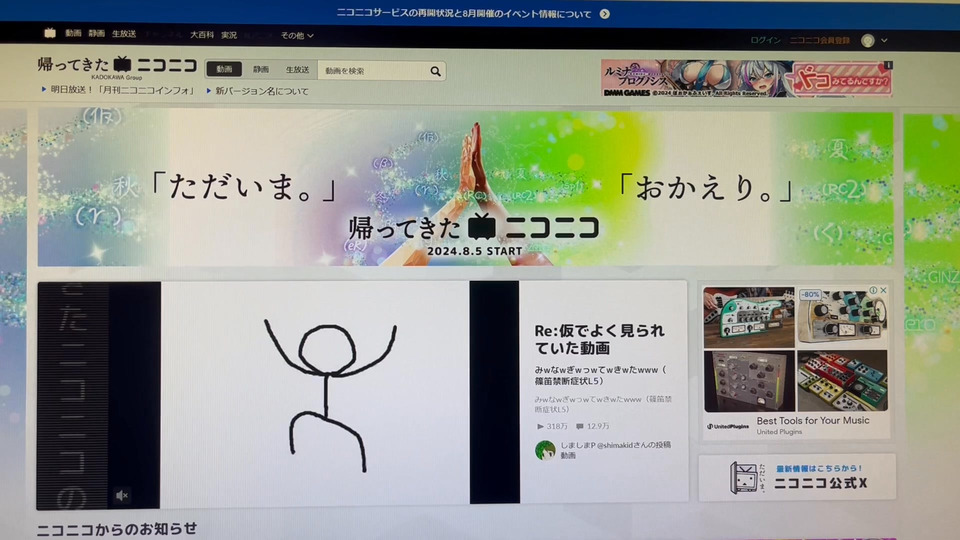Viewport: 960px width, 540px height.
Task: Click the 帰ってきたニコニコ site logo
Action: pos(117,65)
